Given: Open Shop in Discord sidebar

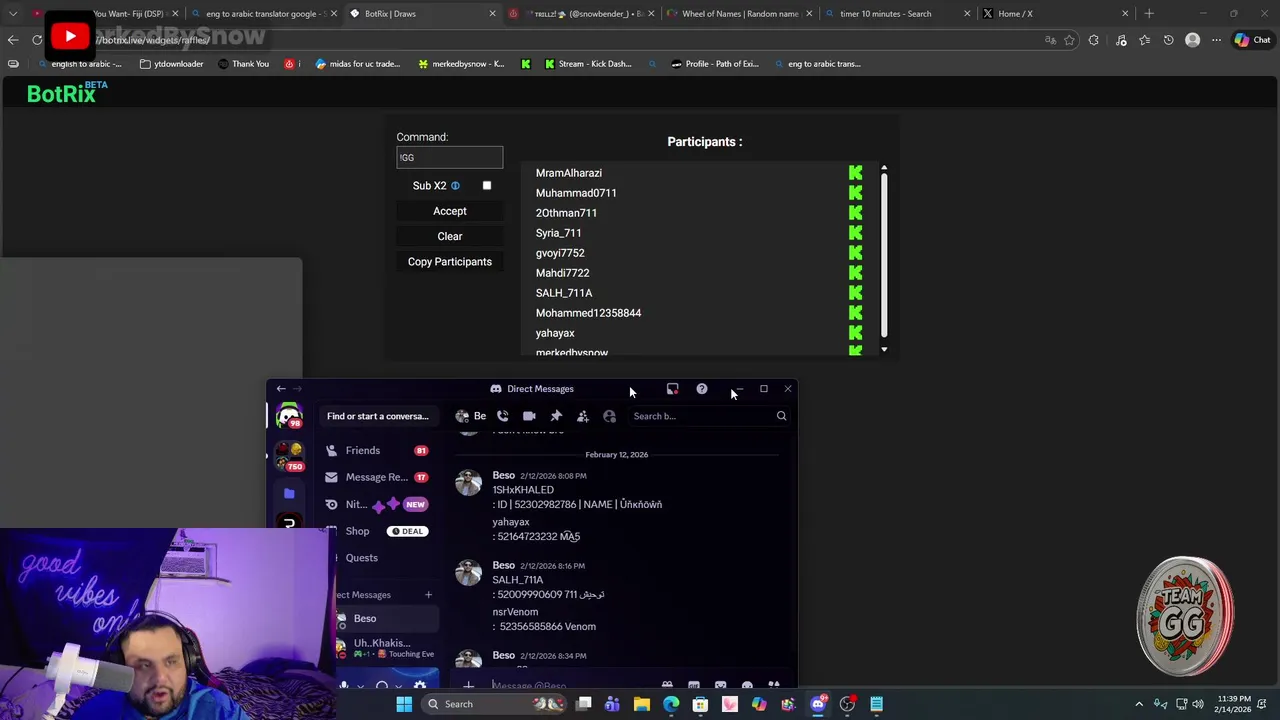Looking at the screenshot, I should (x=376, y=531).
